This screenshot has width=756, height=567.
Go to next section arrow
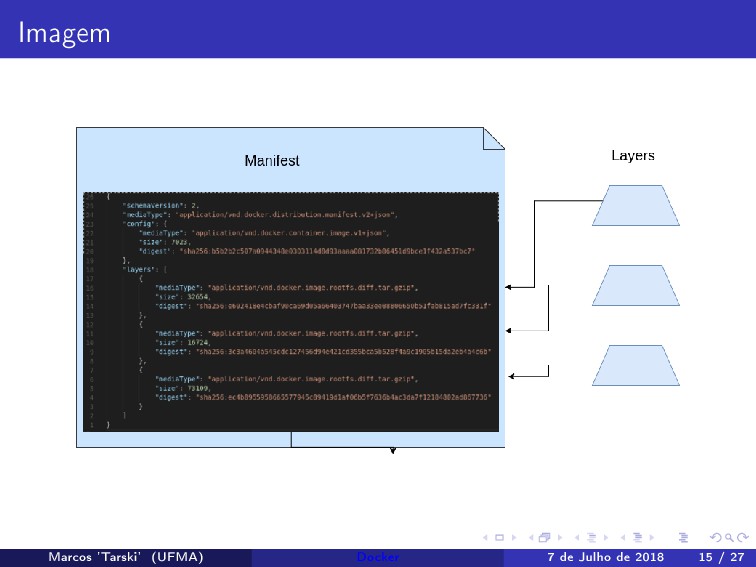click(x=652, y=537)
